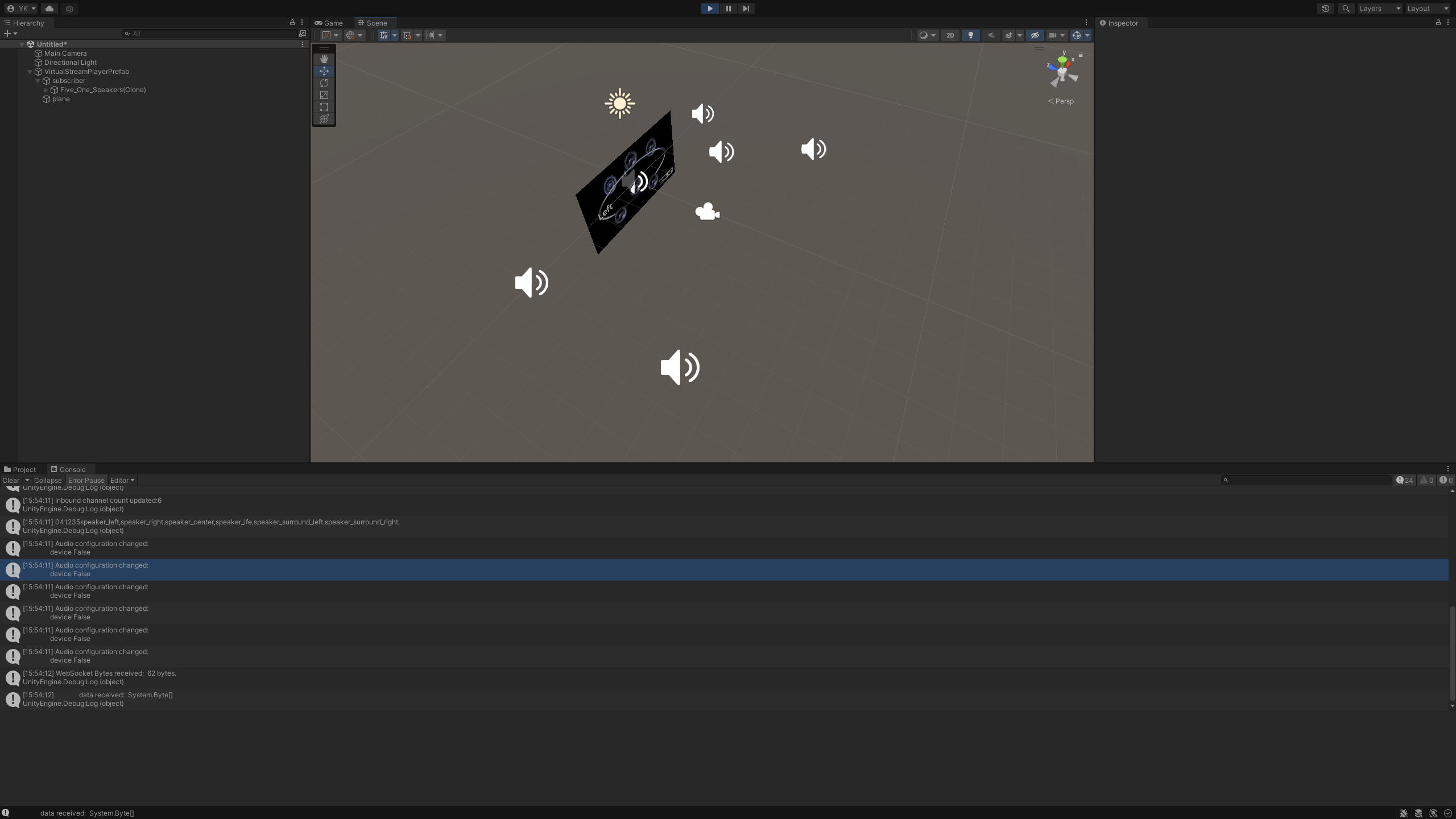Select the Rotate tool
This screenshot has width=1456, height=819.
tap(324, 83)
